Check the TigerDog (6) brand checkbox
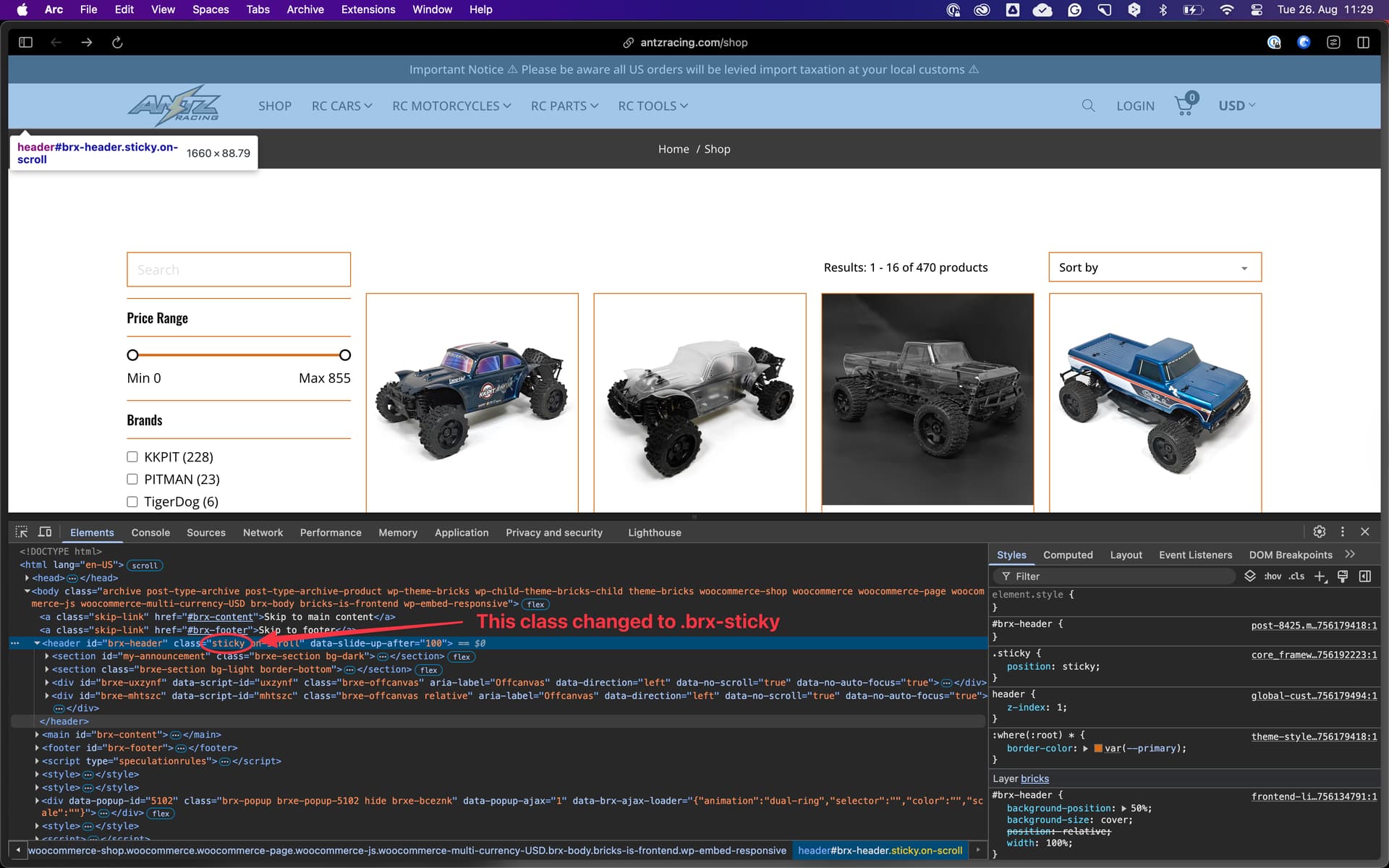The image size is (1389, 868). point(132,501)
